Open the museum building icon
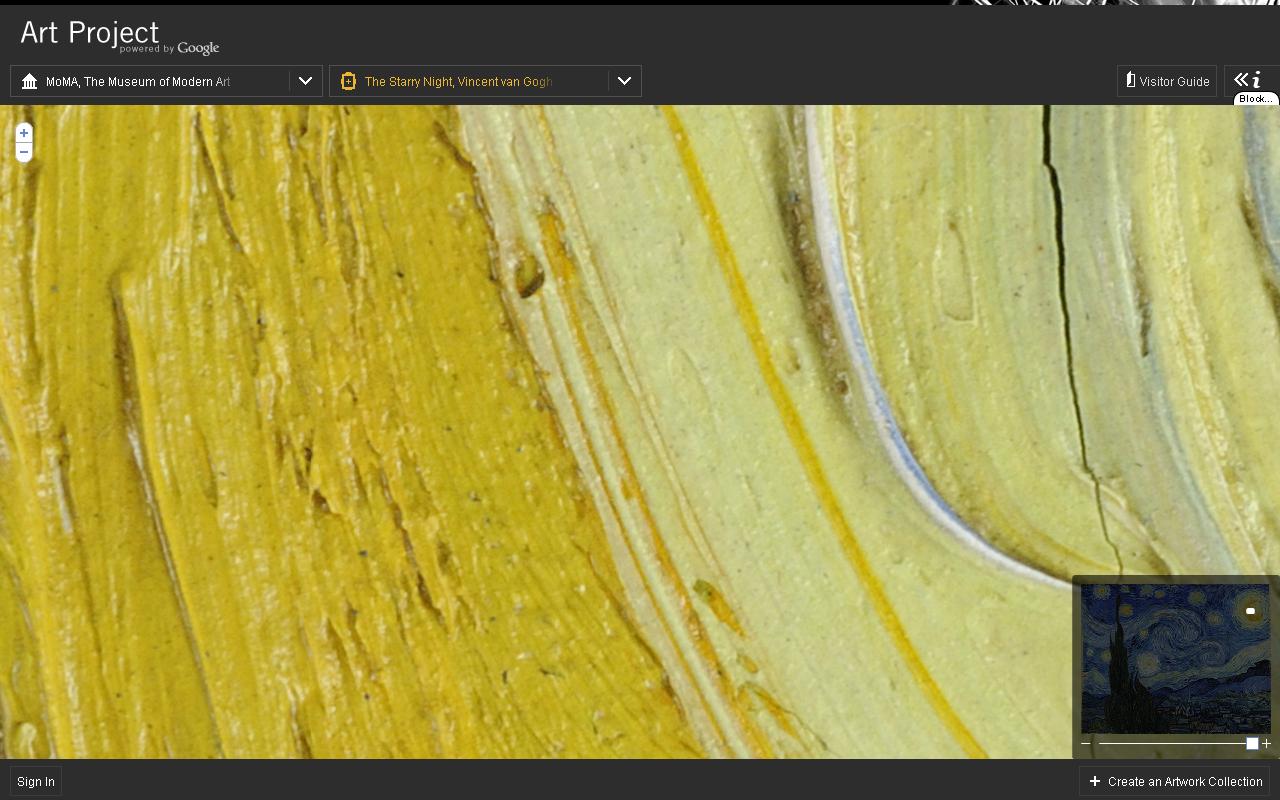 [x=29, y=81]
